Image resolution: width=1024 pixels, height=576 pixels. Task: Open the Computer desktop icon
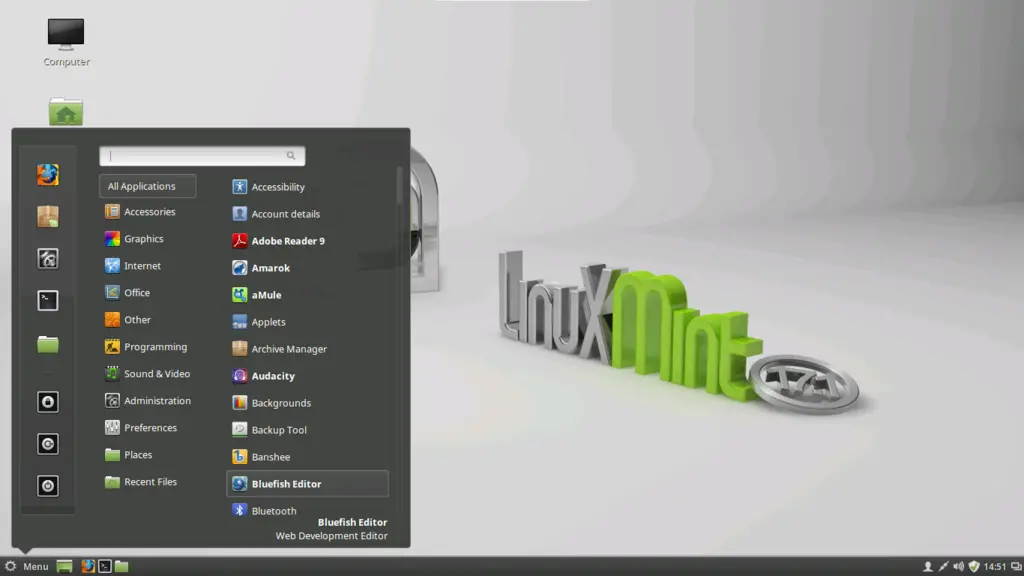[66, 43]
